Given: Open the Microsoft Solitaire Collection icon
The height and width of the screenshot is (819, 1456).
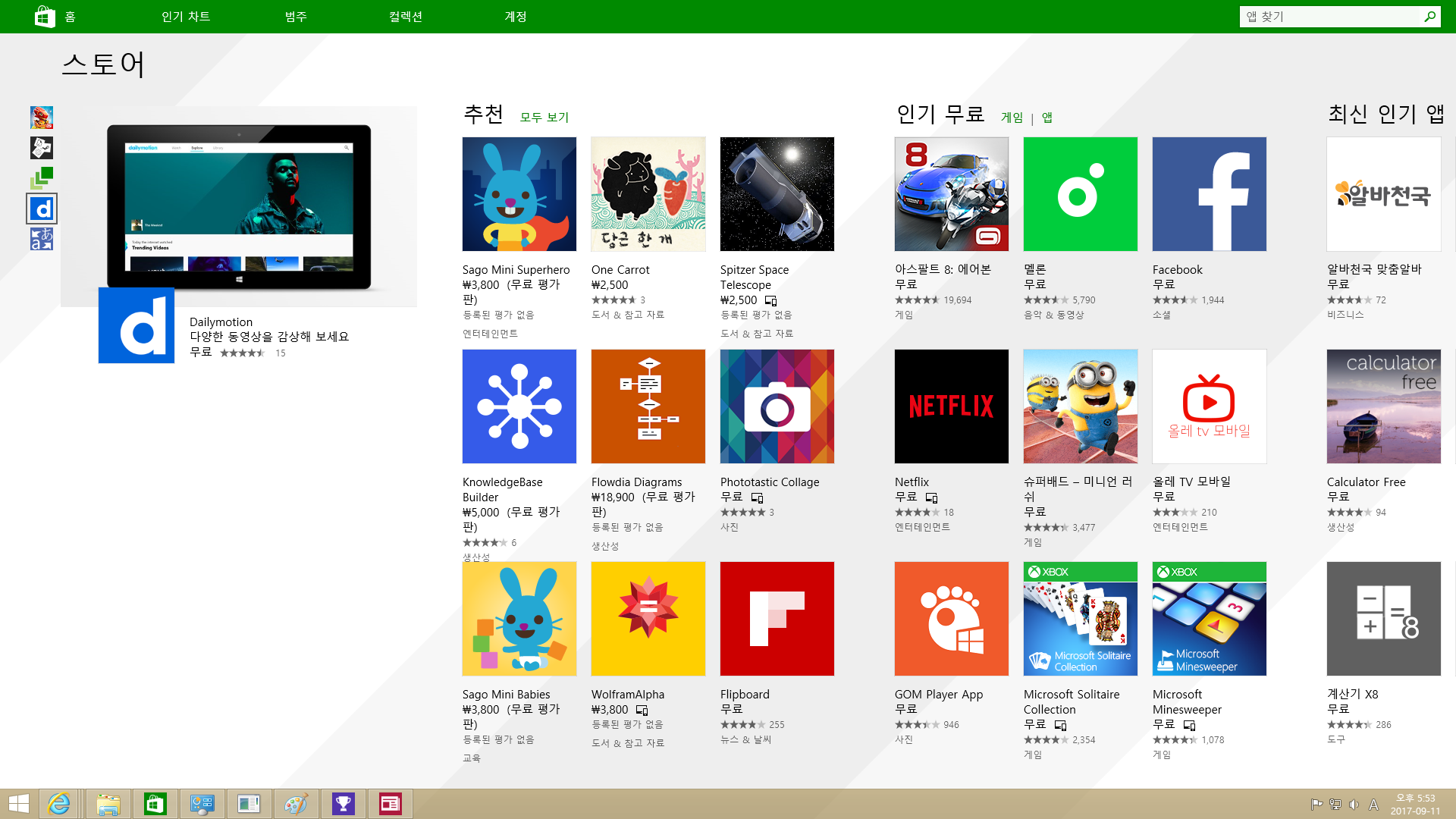Looking at the screenshot, I should [1081, 619].
